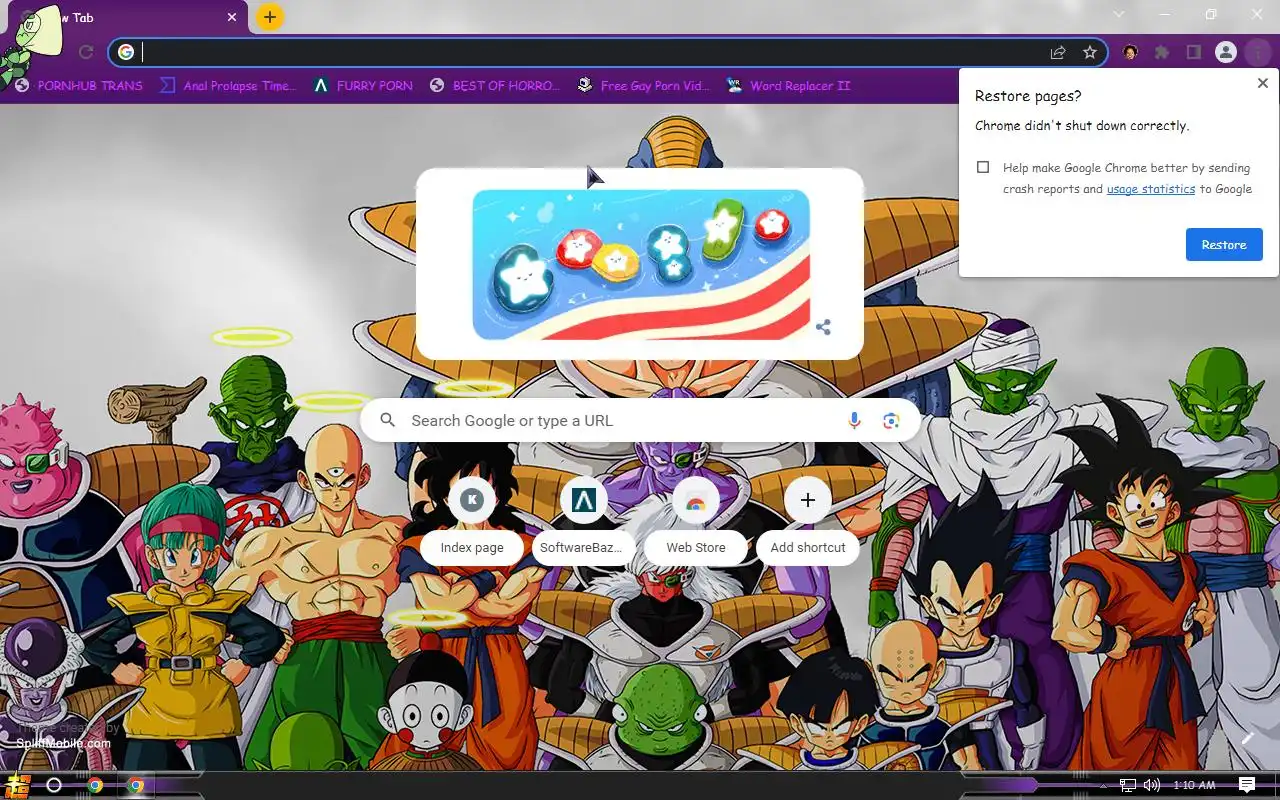Open the Cortana circle on the taskbar
Viewport: 1280px width, 800px height.
[54, 785]
